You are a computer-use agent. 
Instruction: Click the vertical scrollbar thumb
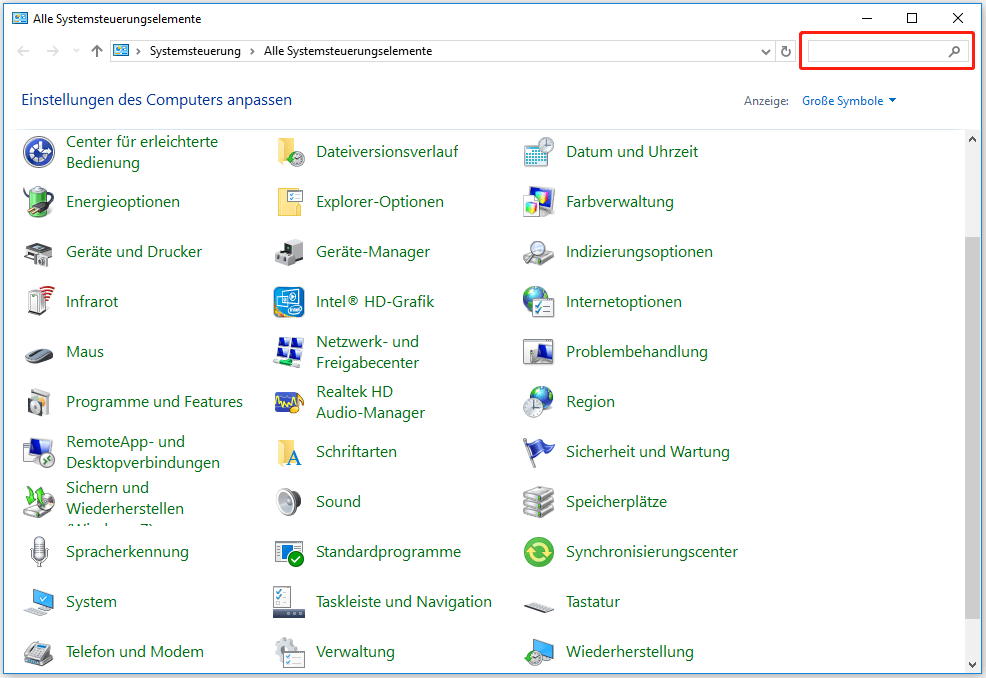[973, 428]
